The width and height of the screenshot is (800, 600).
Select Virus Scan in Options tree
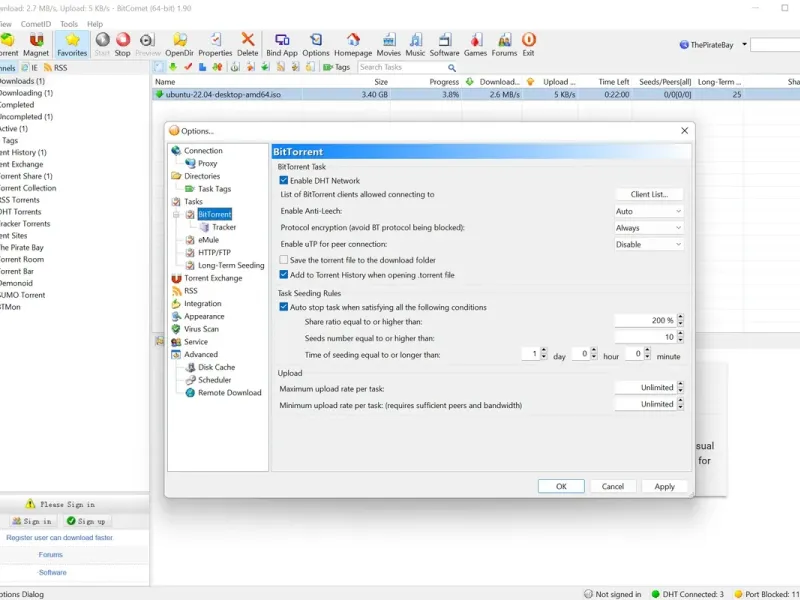[x=202, y=329]
